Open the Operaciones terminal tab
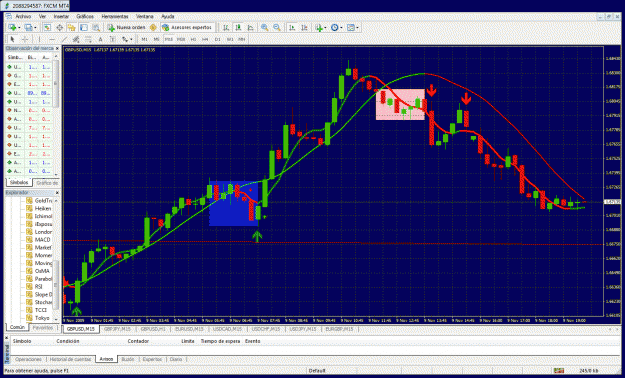 [x=28, y=359]
